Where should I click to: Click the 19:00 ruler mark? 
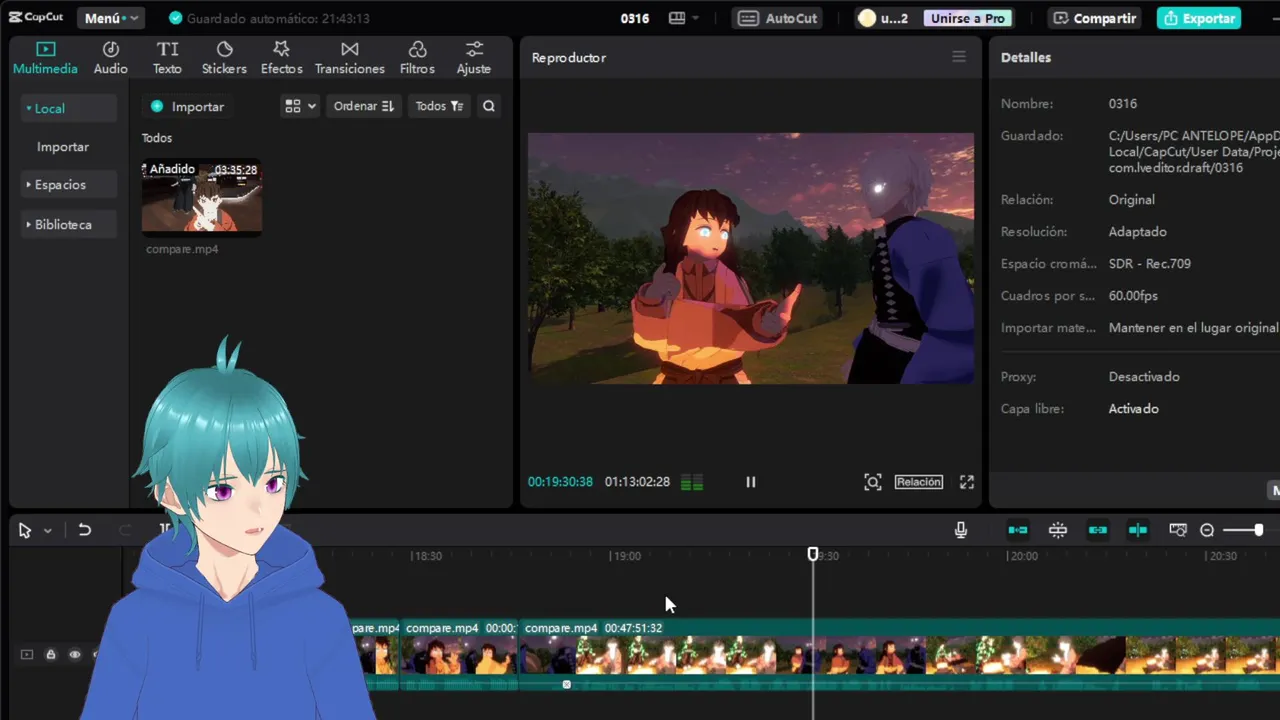626,556
